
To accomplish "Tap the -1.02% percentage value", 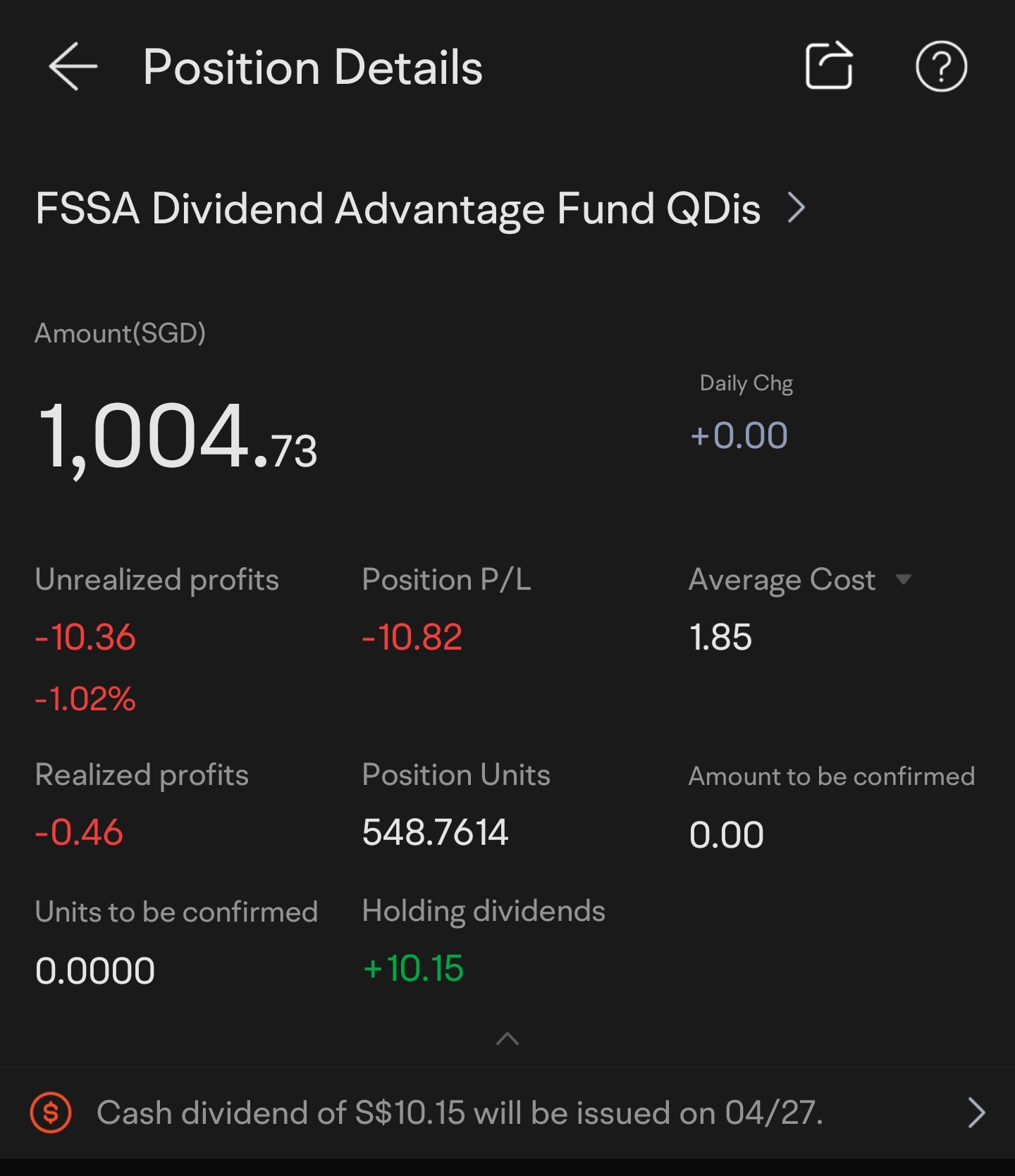I will [x=85, y=699].
